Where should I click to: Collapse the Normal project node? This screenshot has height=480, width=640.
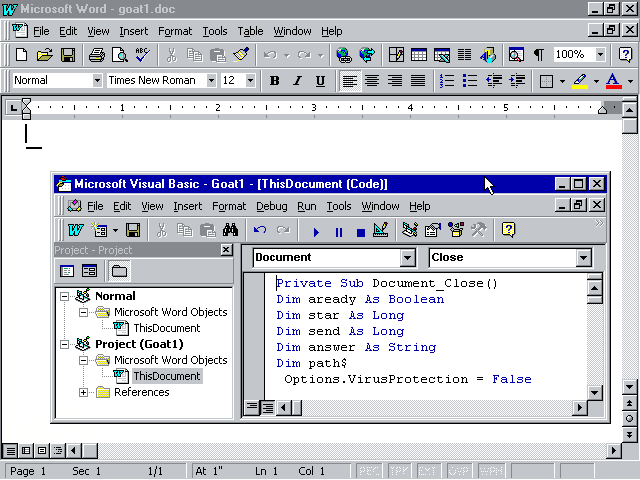pyautogui.click(x=64, y=296)
